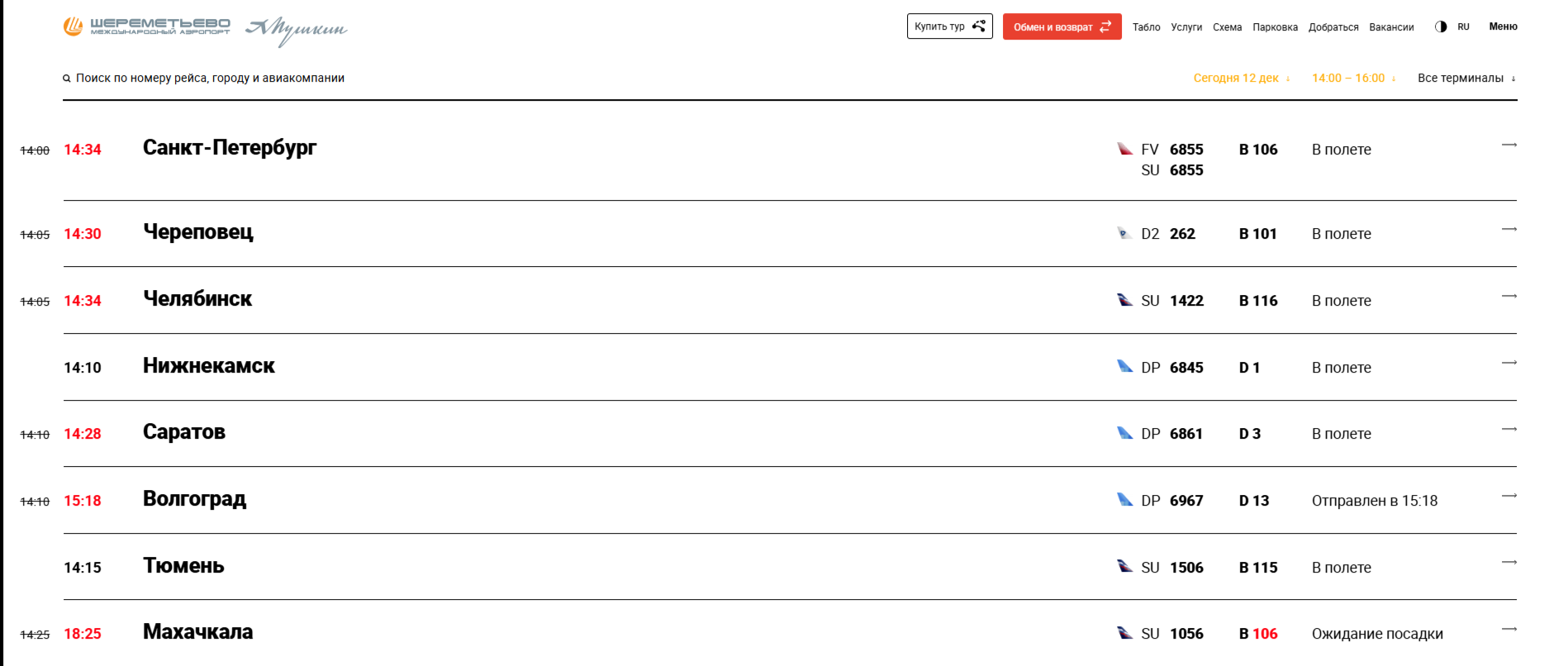The height and width of the screenshot is (666, 1568).
Task: Open the Табло navigation item
Action: click(1146, 27)
